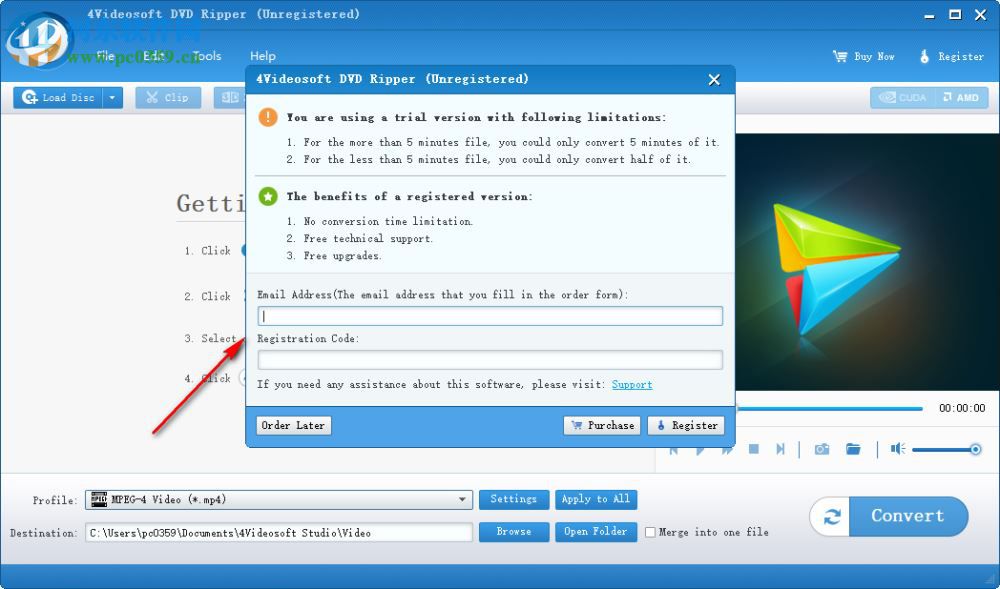This screenshot has width=1000, height=589.
Task: Follow the Support link in the dialog
Action: pos(632,384)
